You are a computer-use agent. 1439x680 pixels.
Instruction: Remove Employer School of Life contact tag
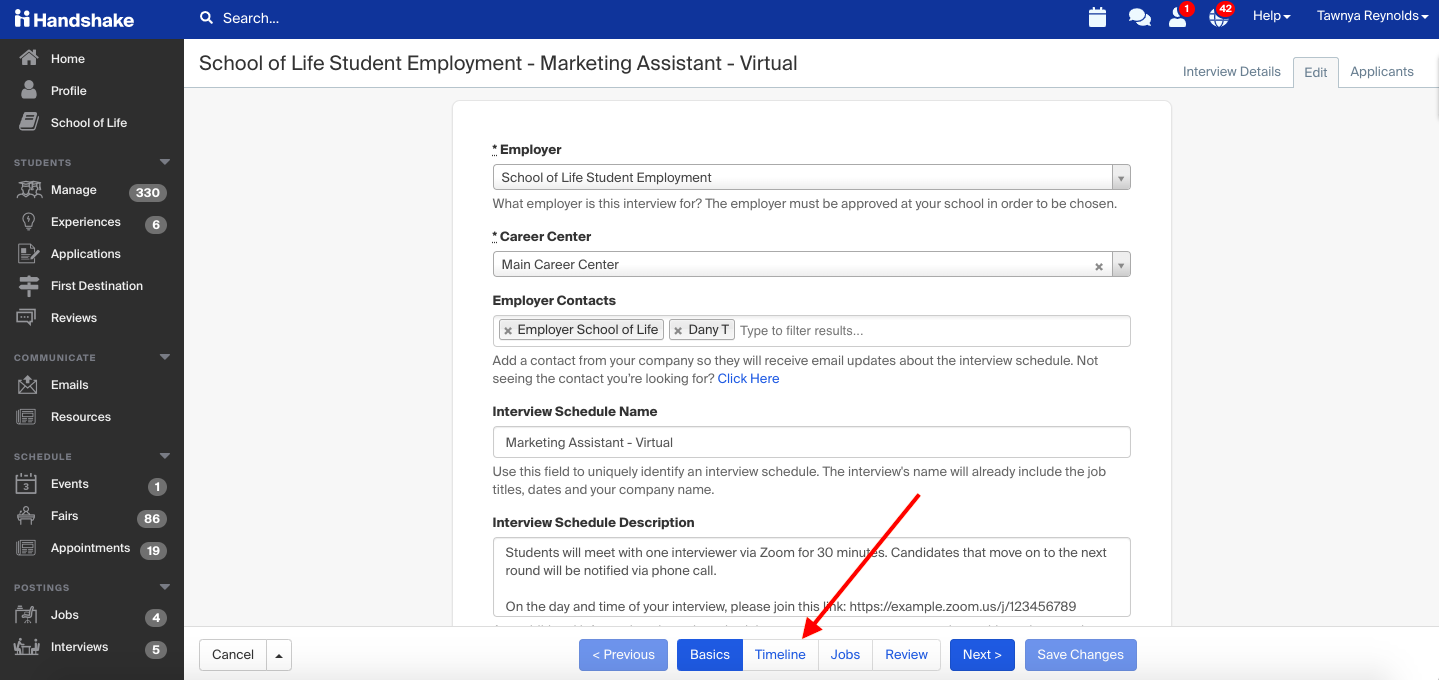point(508,330)
